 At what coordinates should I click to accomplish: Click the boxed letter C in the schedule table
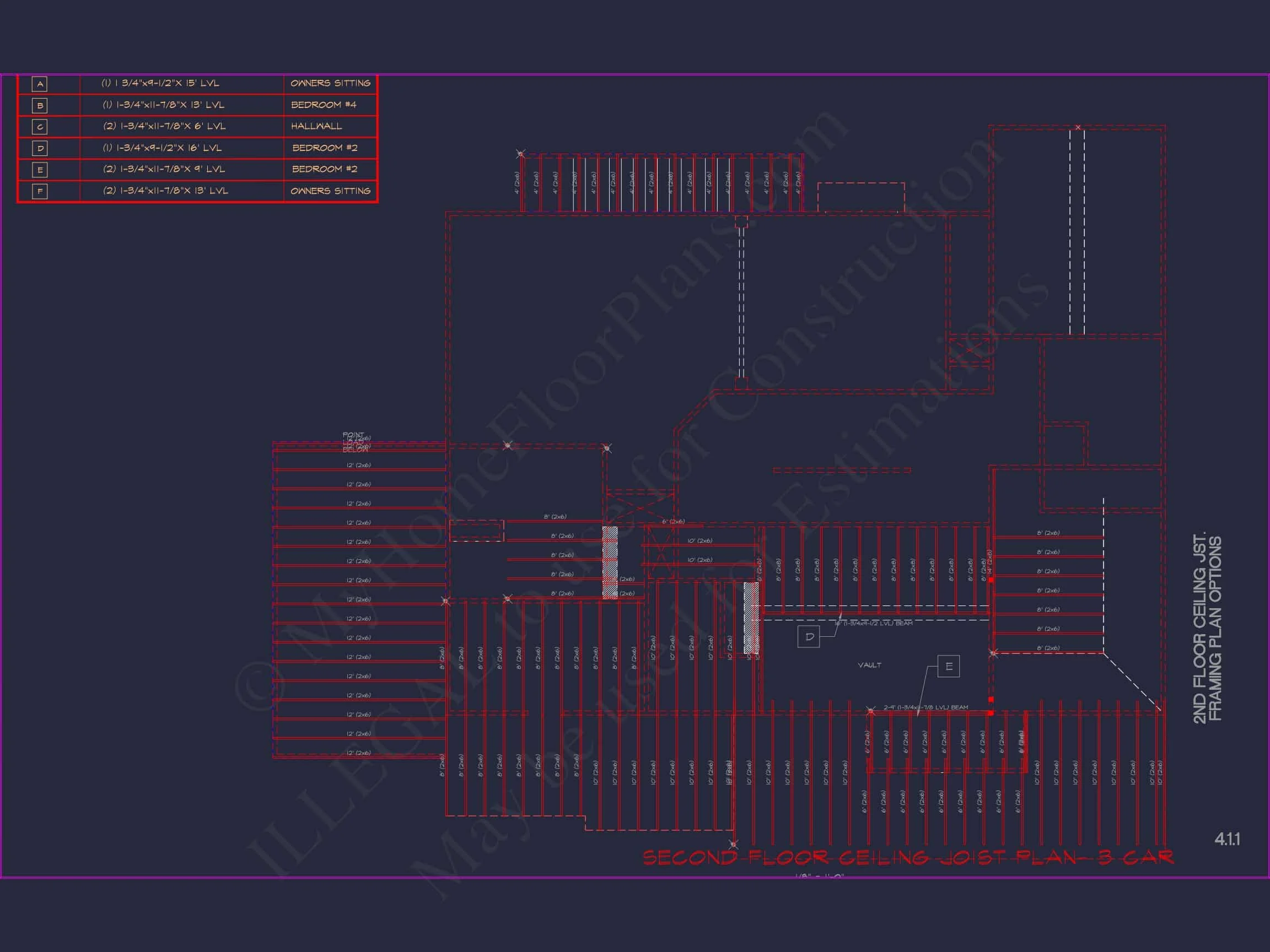tap(40, 127)
